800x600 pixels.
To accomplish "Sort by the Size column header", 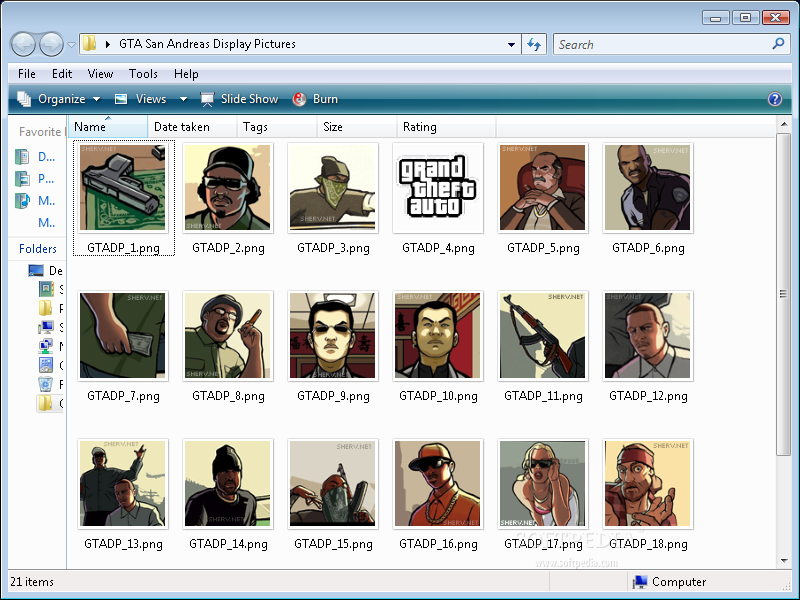I will (x=357, y=127).
